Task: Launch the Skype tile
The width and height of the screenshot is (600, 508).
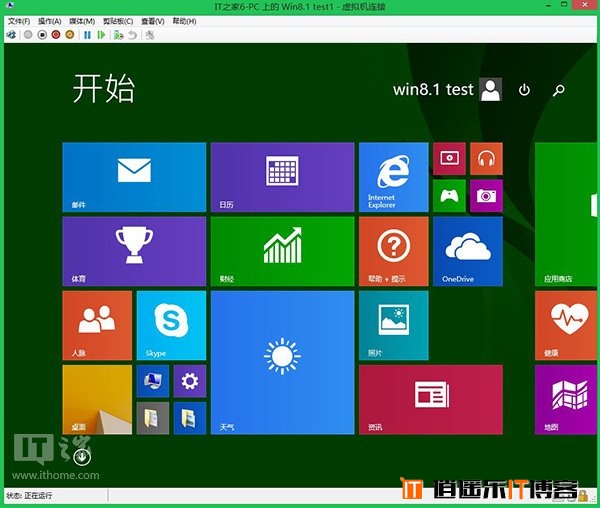Action: [171, 326]
